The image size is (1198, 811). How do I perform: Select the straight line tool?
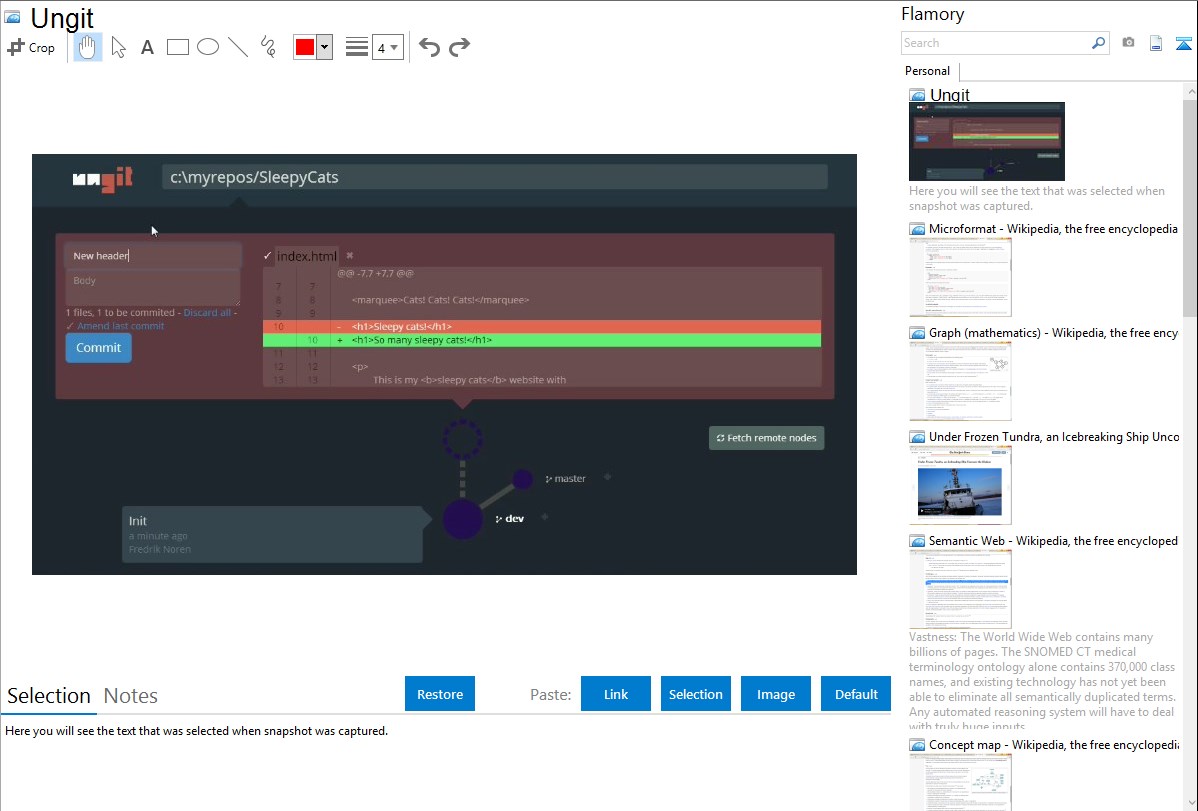[x=238, y=47]
